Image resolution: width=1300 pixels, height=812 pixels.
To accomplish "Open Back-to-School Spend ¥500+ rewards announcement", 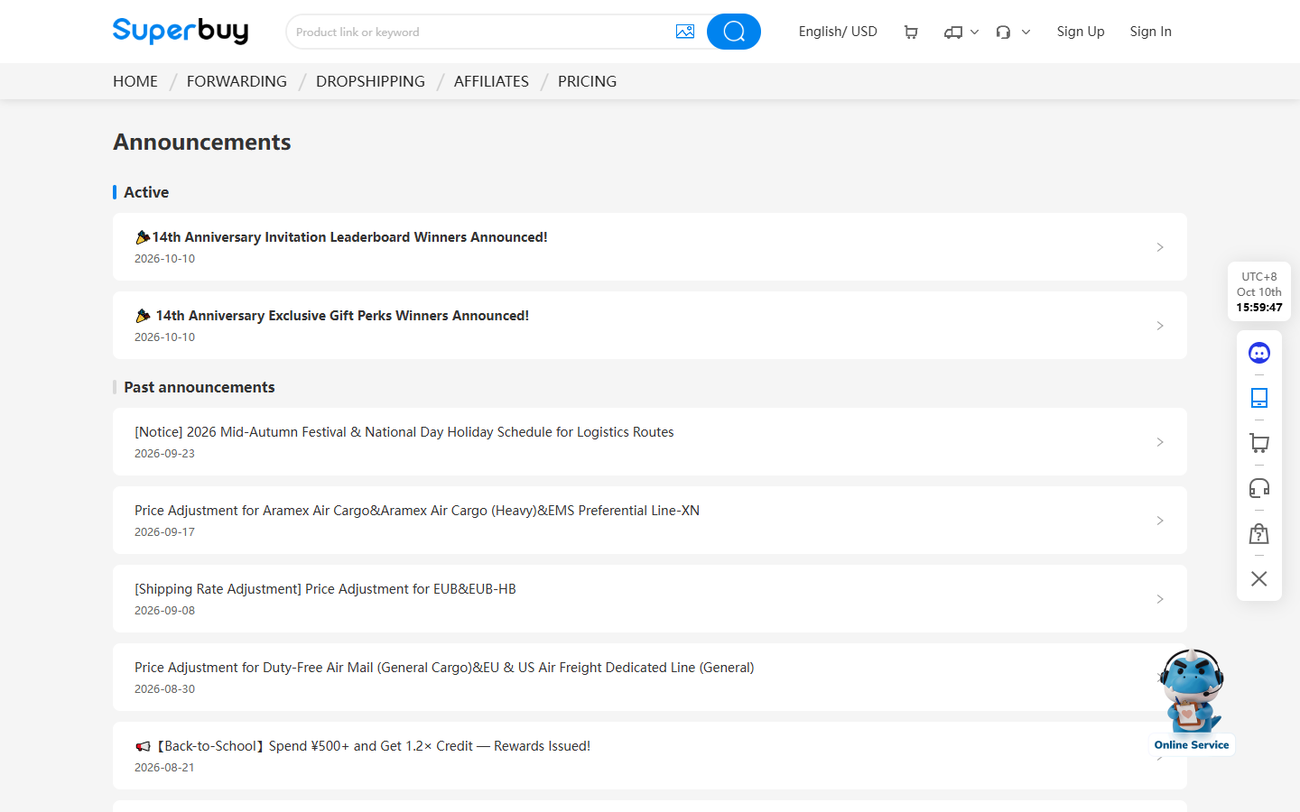I will [650, 756].
